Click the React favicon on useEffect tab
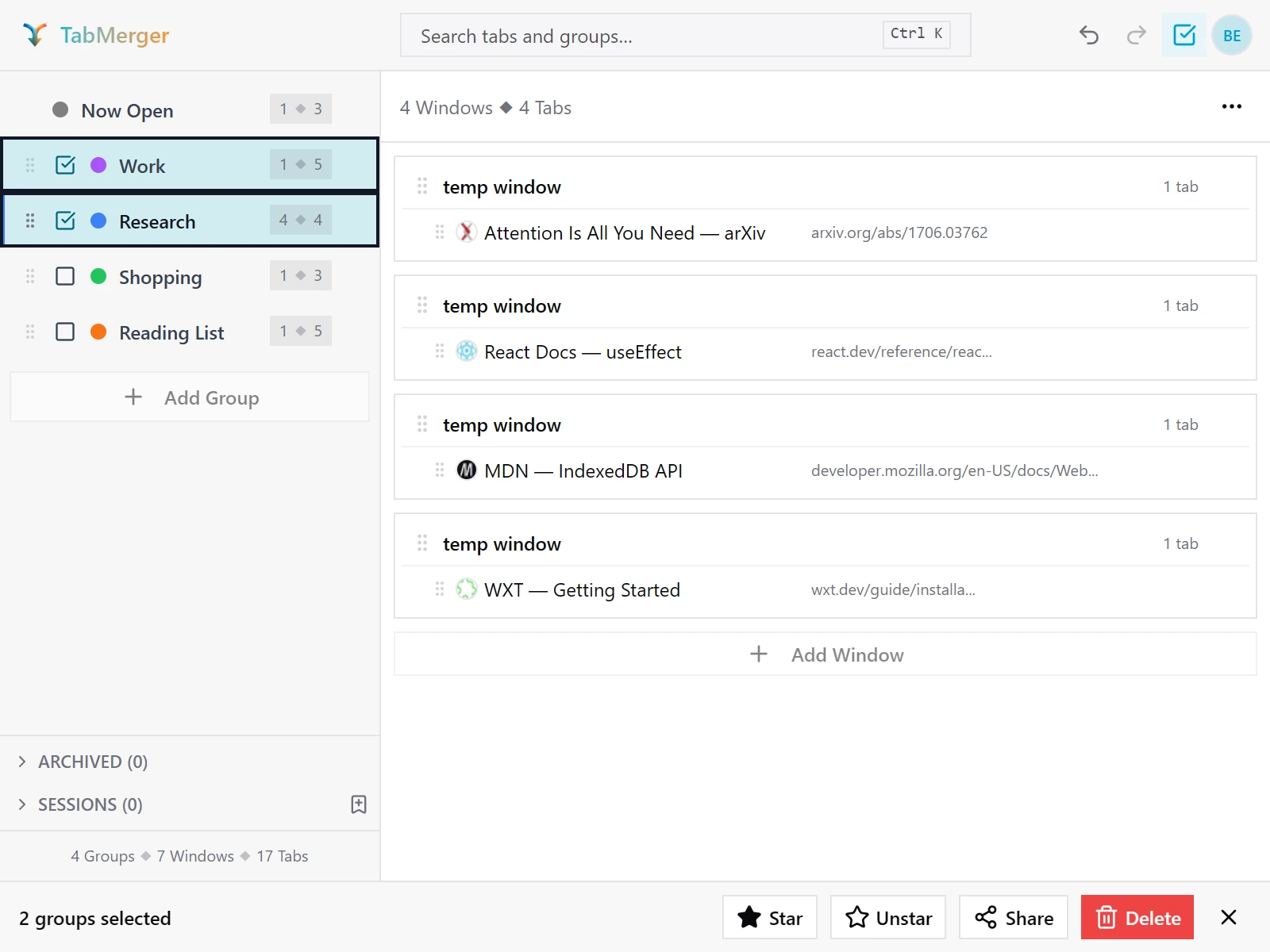Image resolution: width=1270 pixels, height=952 pixels. [x=467, y=351]
